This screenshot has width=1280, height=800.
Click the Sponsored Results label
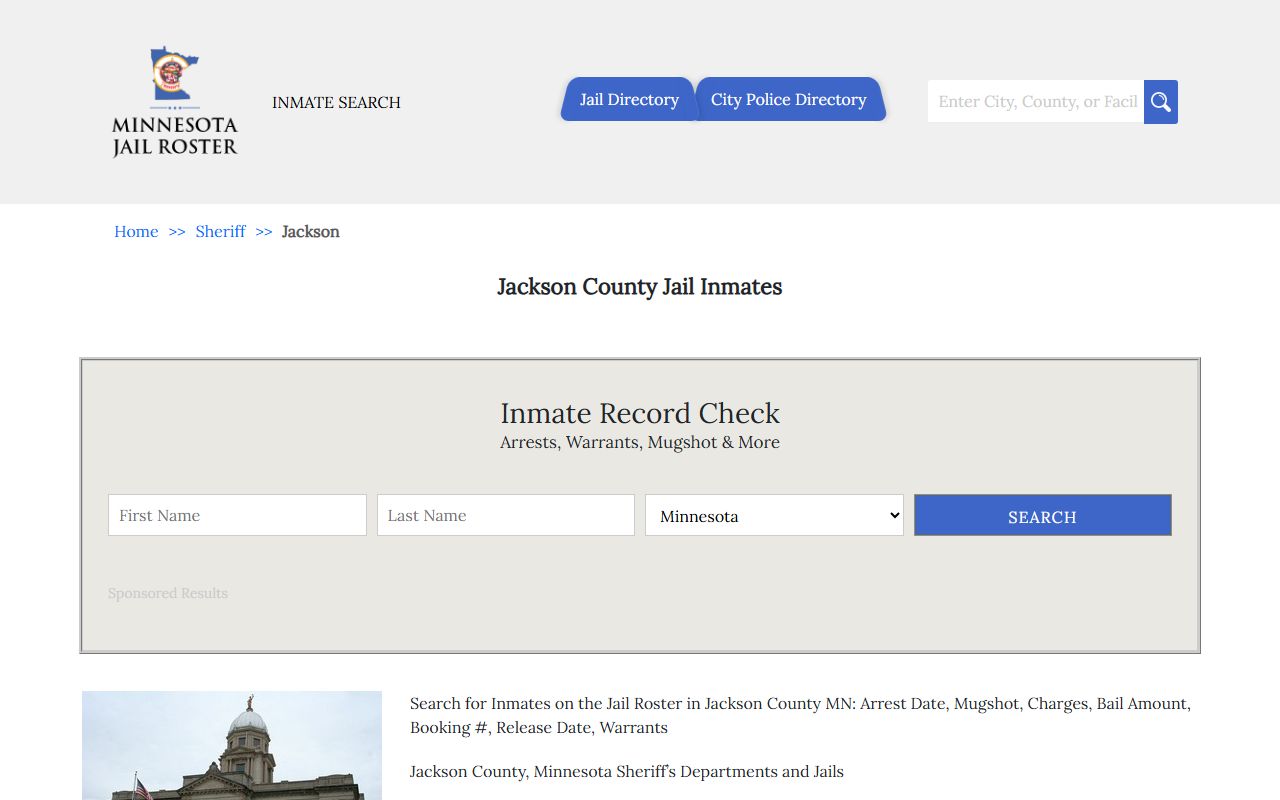click(168, 593)
